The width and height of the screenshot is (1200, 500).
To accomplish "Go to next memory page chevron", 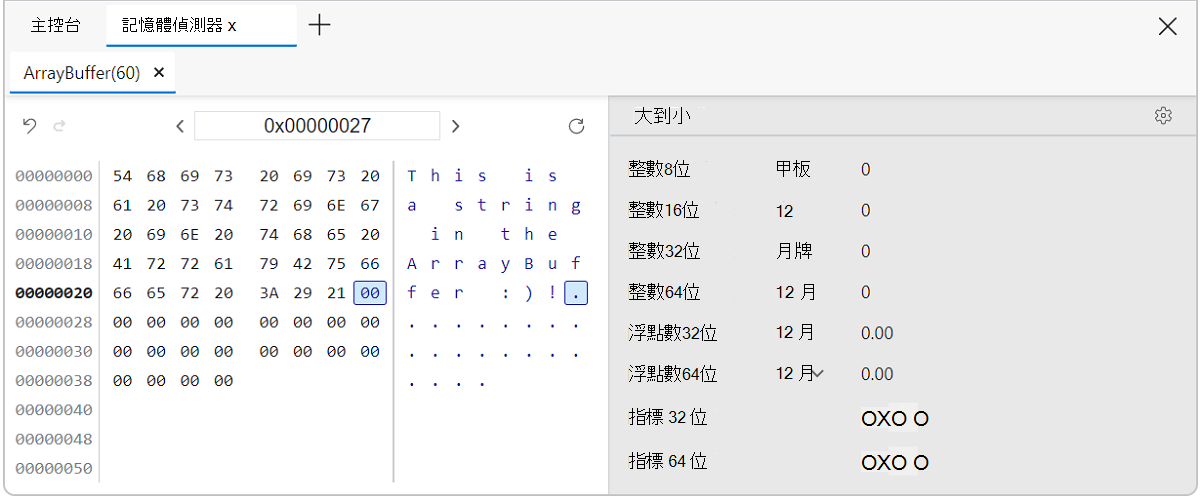I will click(x=456, y=126).
